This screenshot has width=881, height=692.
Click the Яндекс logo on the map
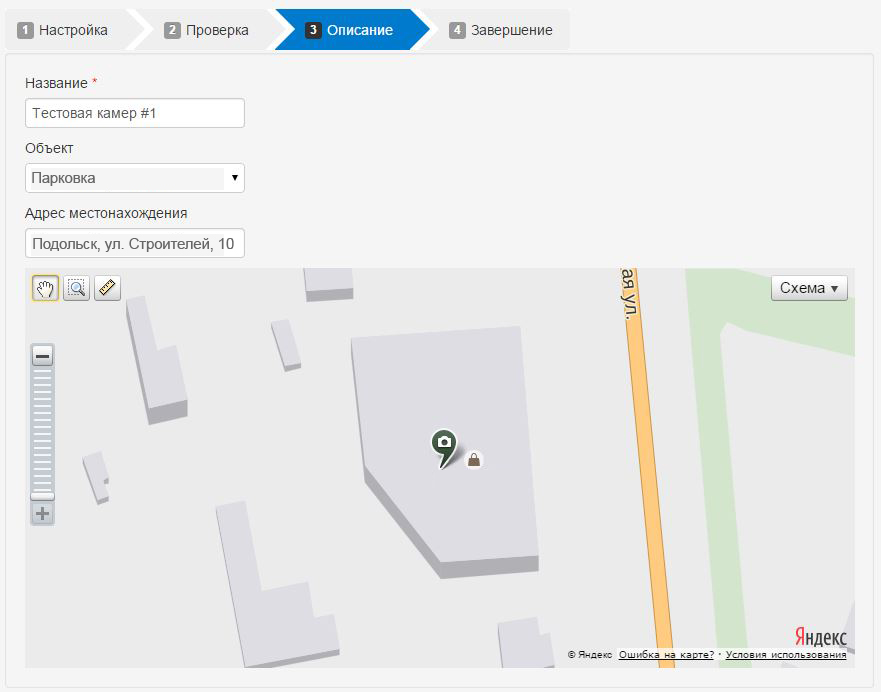820,637
